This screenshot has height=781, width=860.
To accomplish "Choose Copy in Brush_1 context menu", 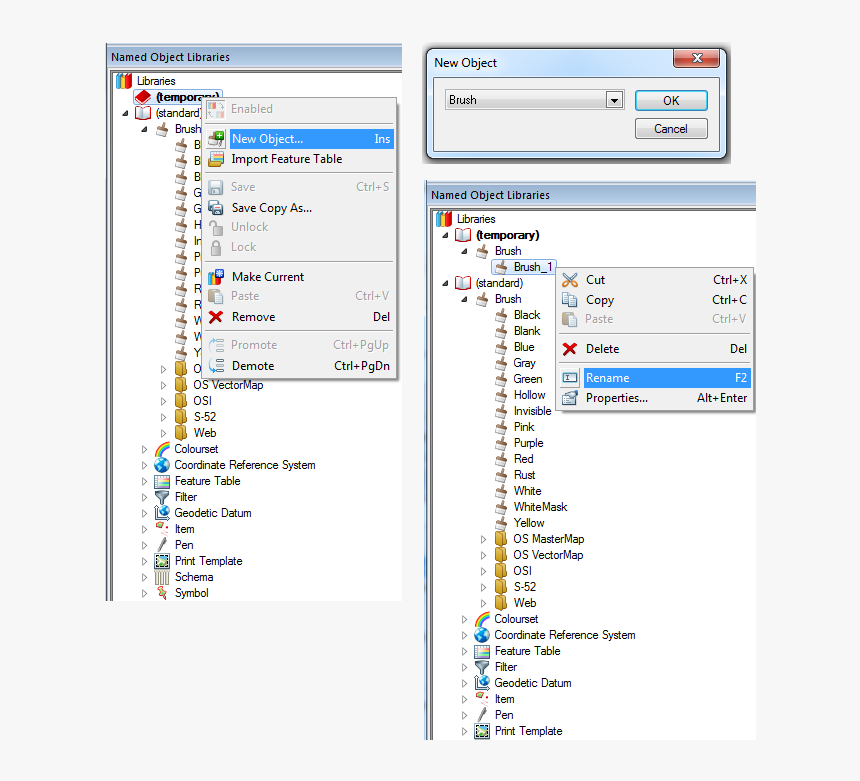I will [x=655, y=300].
